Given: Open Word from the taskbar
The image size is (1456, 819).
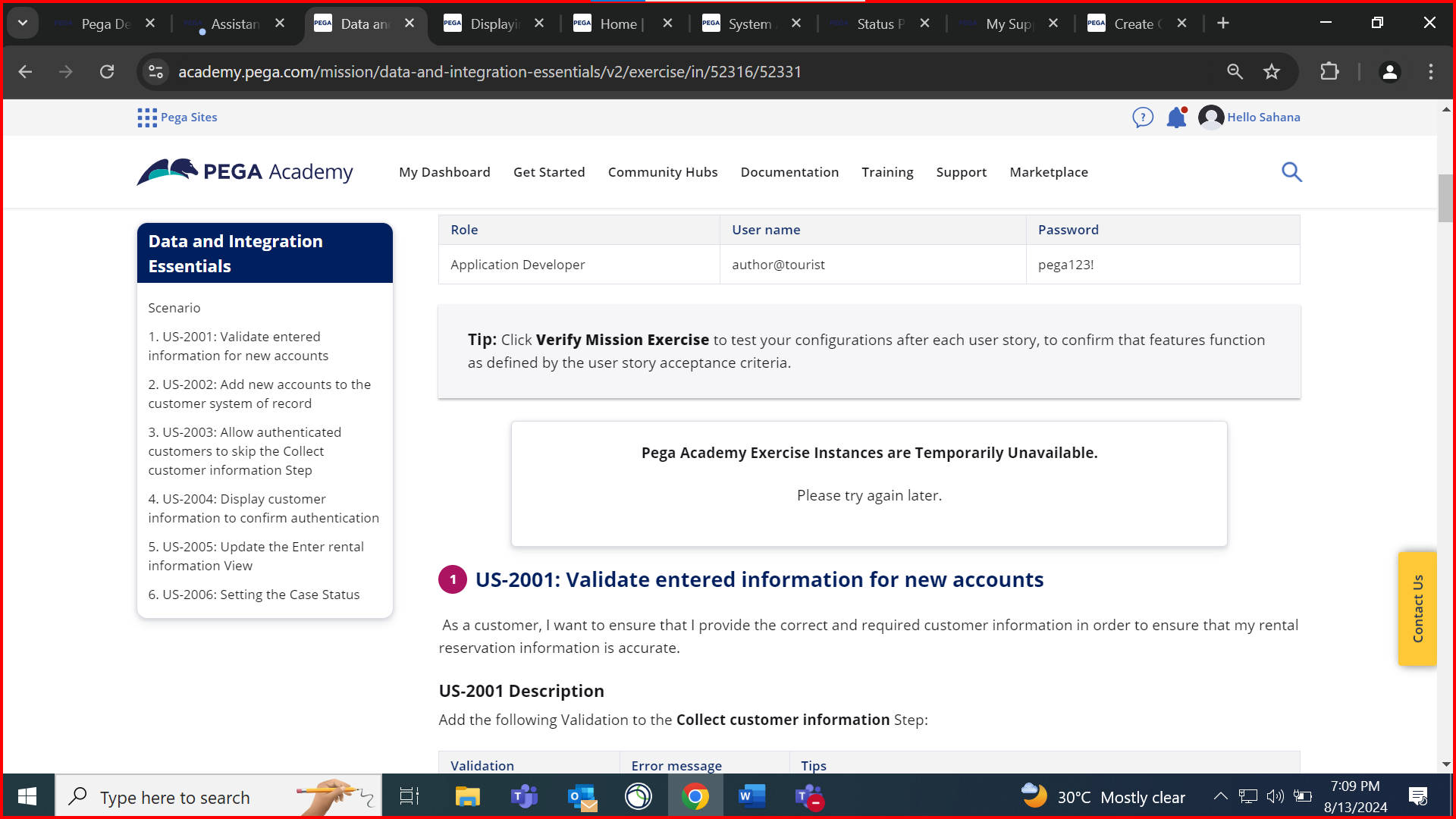Looking at the screenshot, I should [x=752, y=796].
